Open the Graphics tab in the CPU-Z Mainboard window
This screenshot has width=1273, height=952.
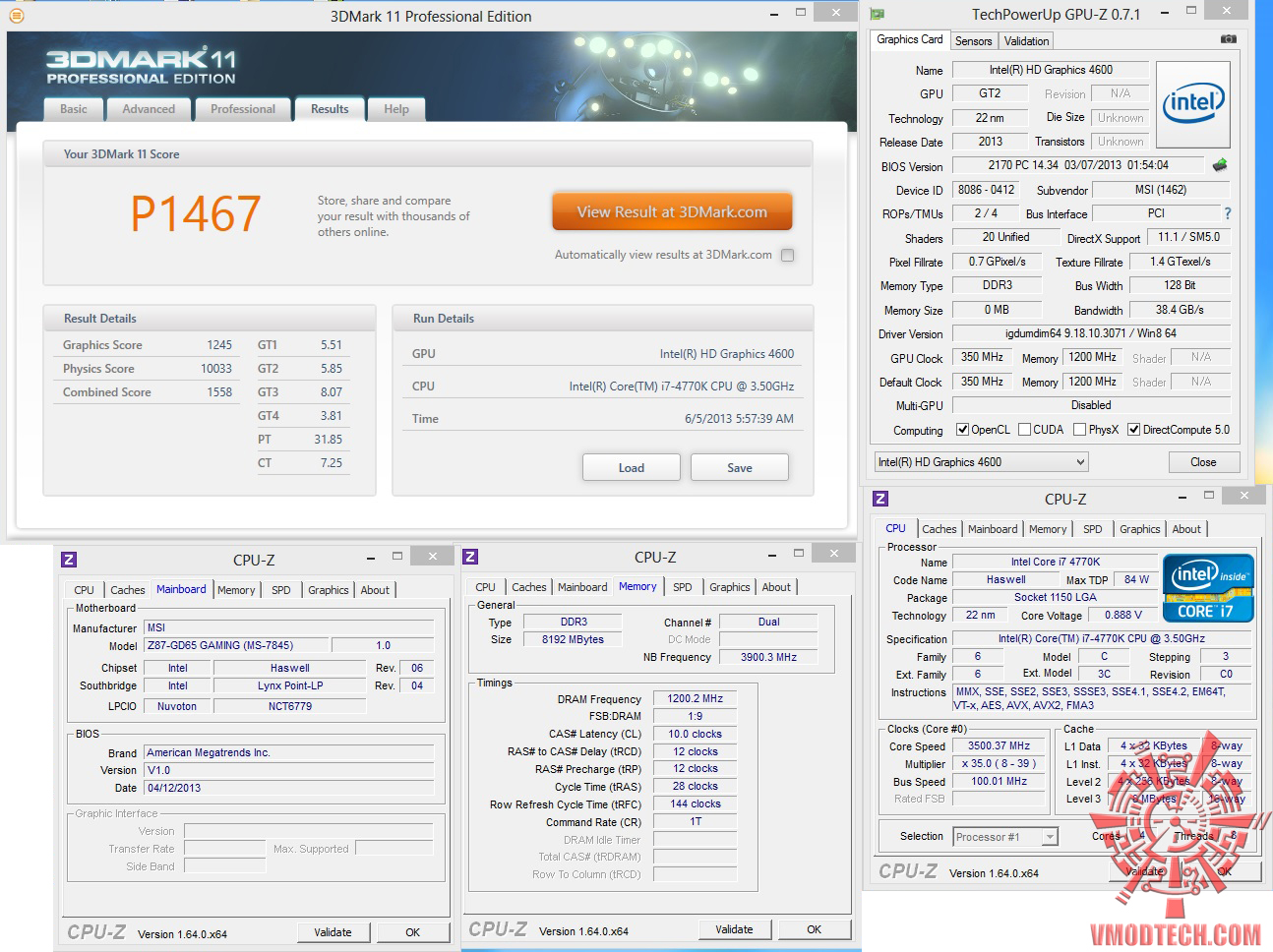329,590
